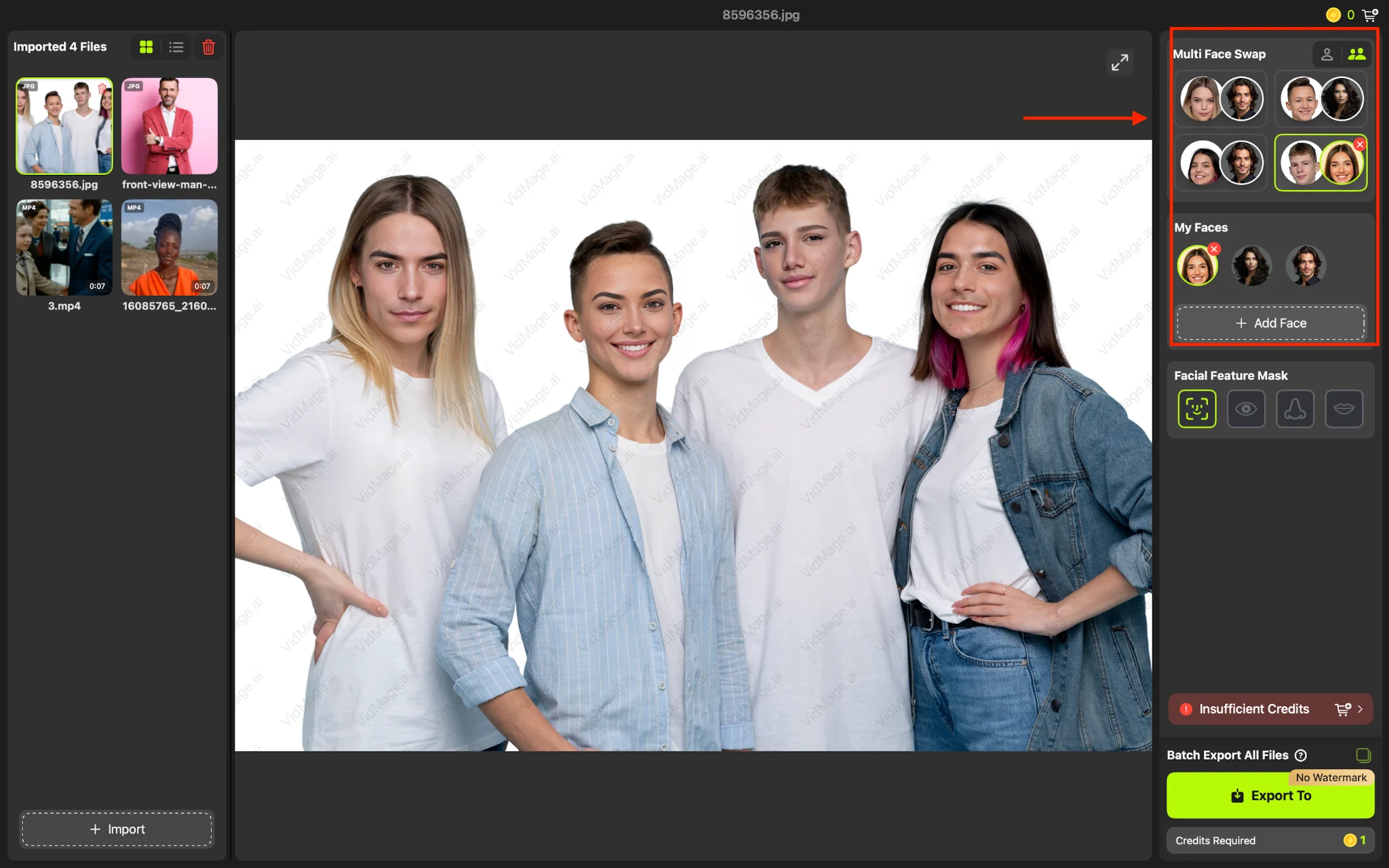Click the main preview image of four people

(693, 446)
